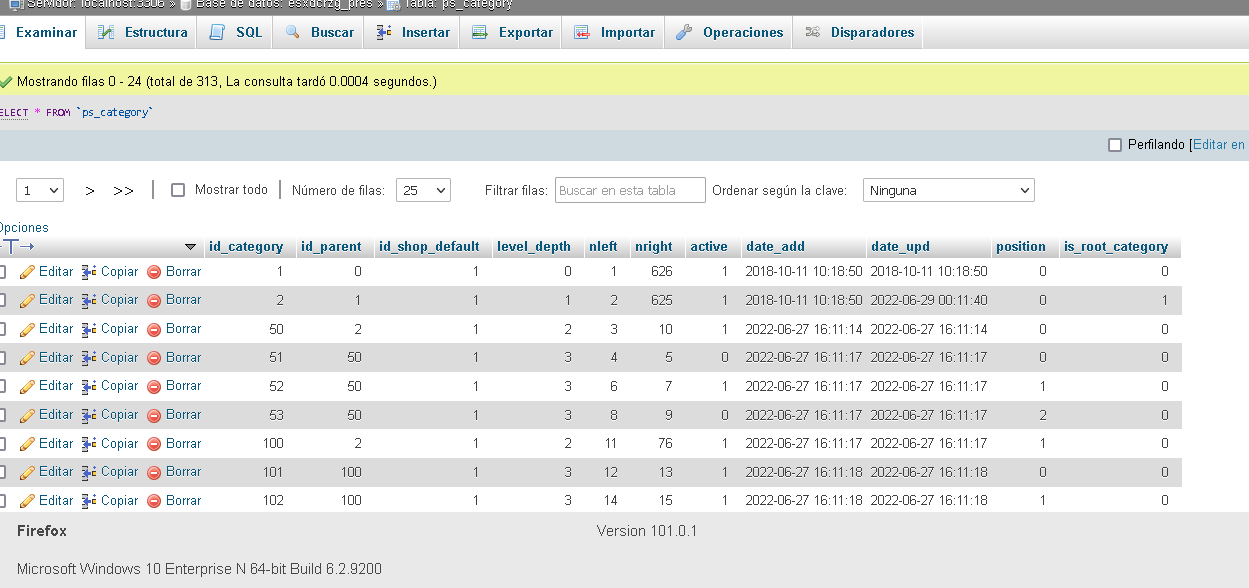
Task: Click pencil Editar icon for category 102
Action: pyautogui.click(x=27, y=501)
